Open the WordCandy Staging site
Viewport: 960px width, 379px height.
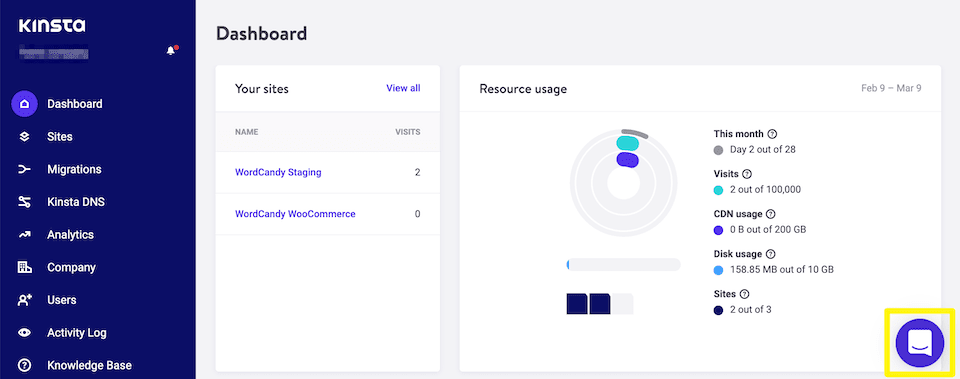point(278,173)
